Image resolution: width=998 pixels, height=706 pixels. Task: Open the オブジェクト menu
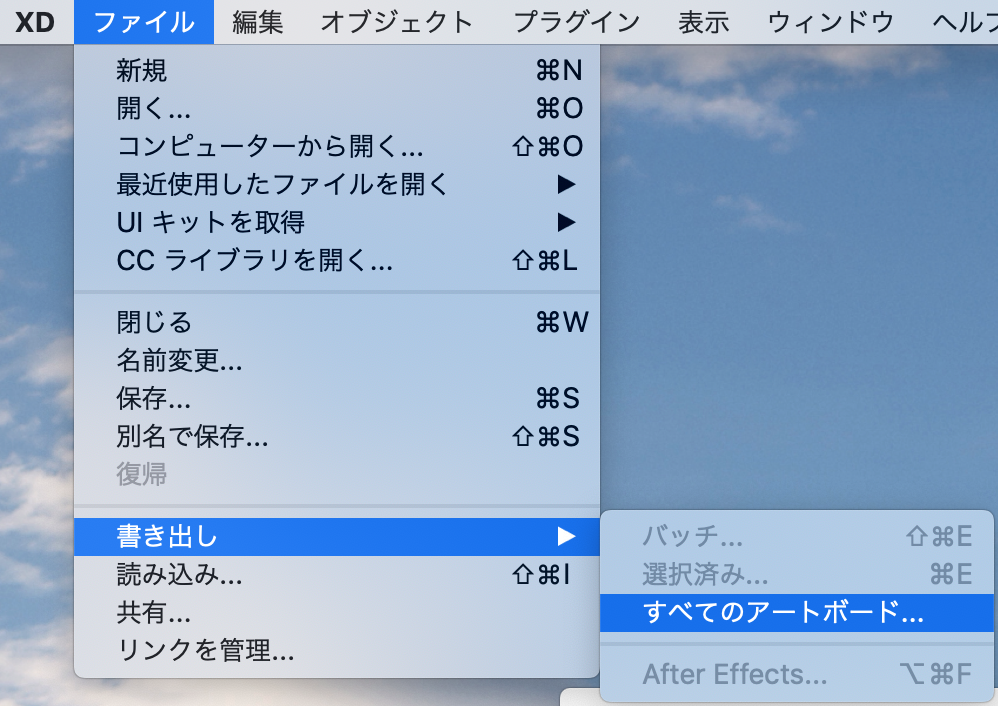click(x=397, y=22)
